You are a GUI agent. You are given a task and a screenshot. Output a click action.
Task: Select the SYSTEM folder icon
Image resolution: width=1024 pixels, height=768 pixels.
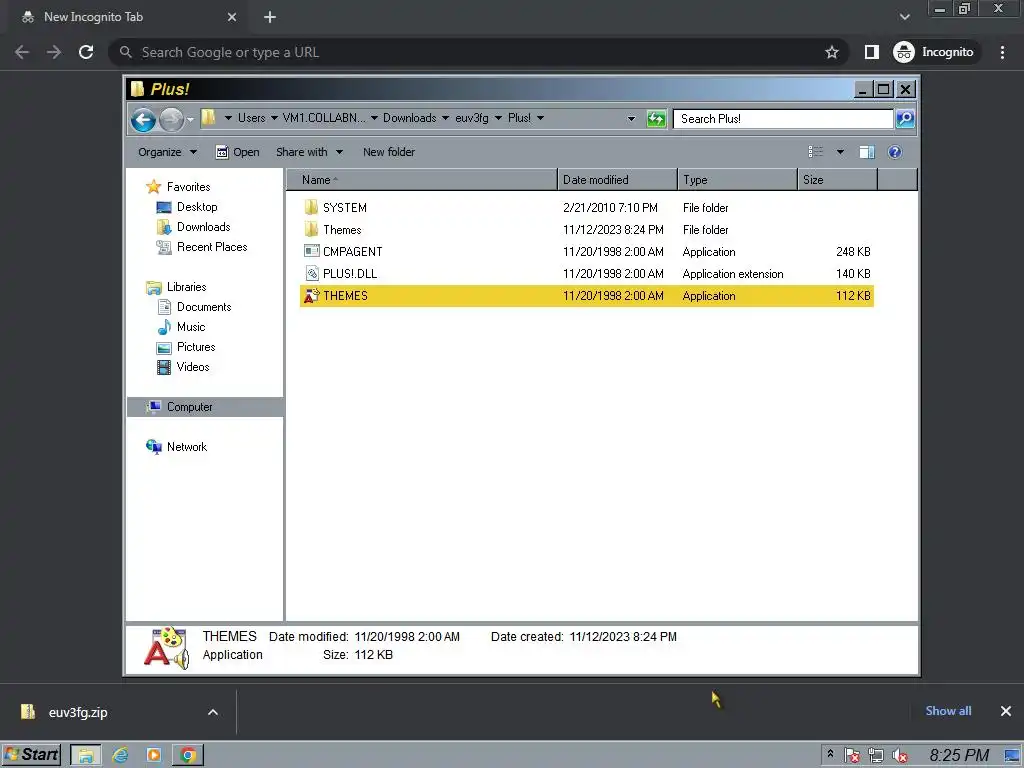tap(311, 208)
